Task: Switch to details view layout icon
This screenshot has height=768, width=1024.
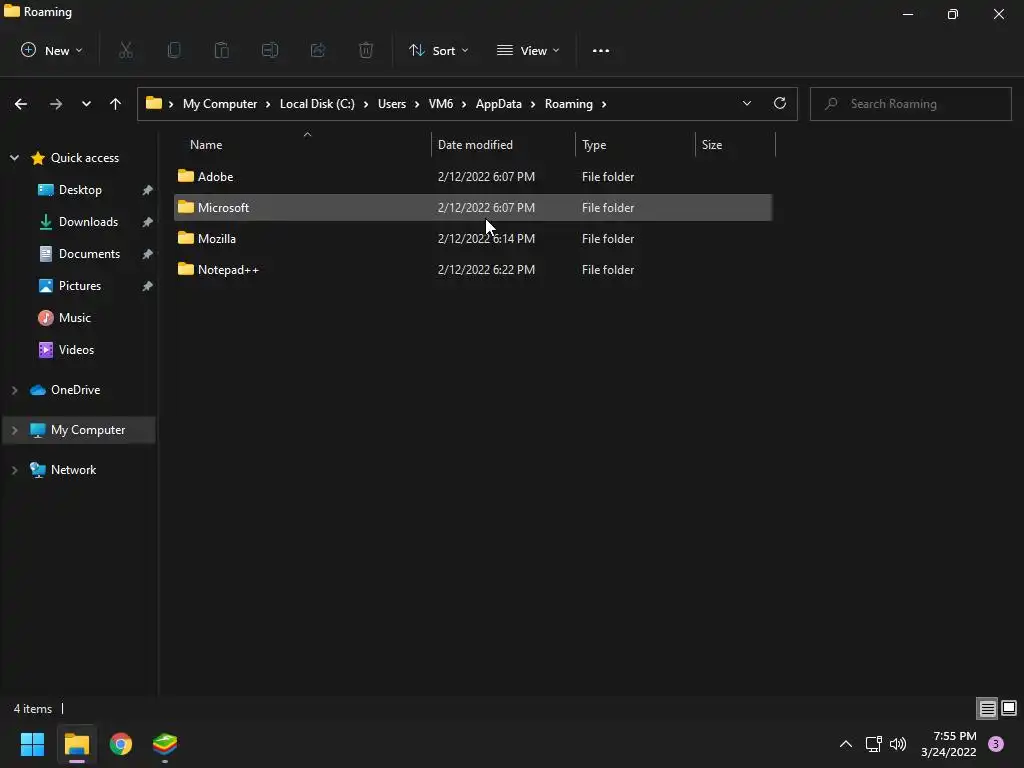Action: [x=987, y=709]
